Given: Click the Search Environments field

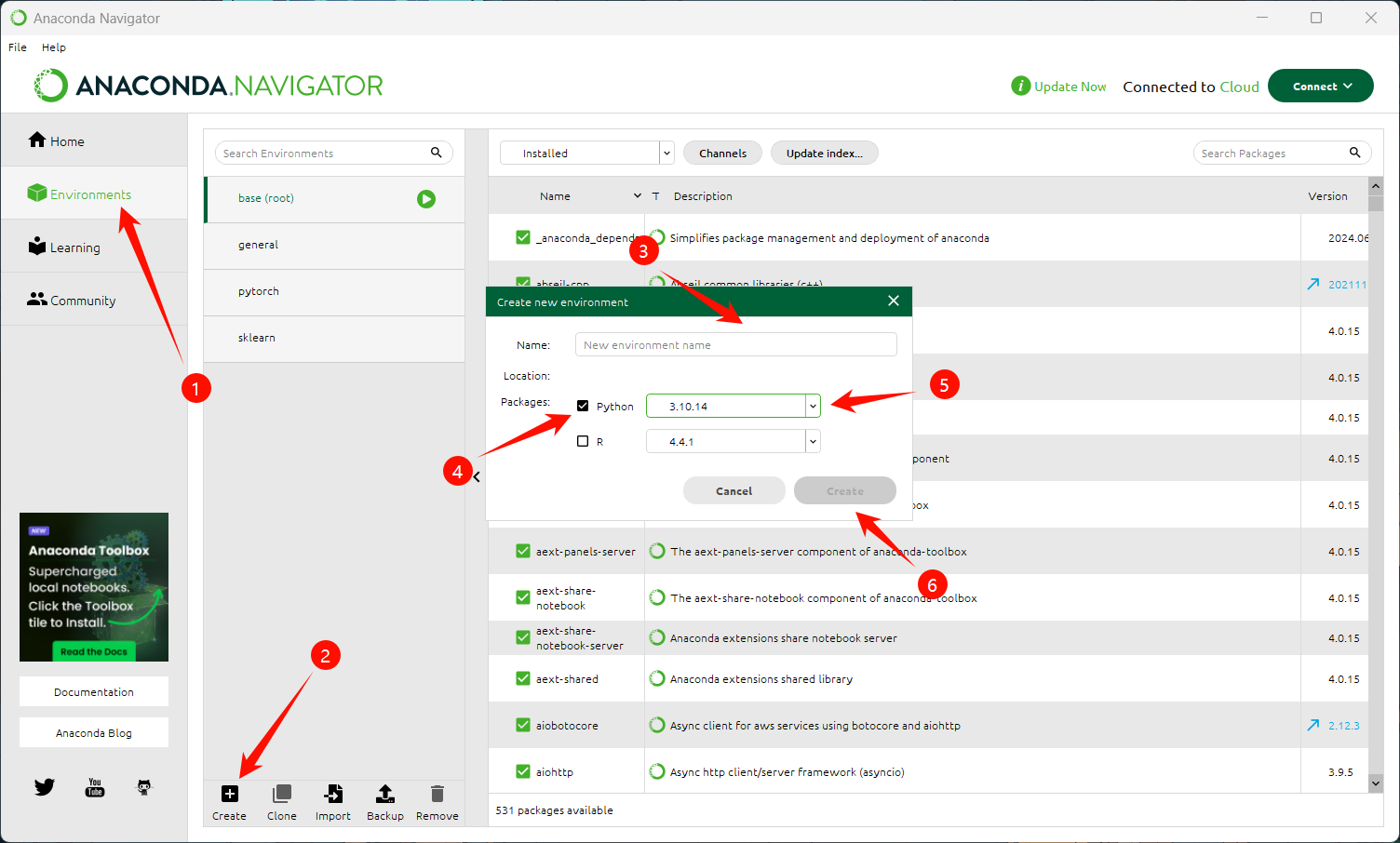Looking at the screenshot, I should pyautogui.click(x=333, y=153).
